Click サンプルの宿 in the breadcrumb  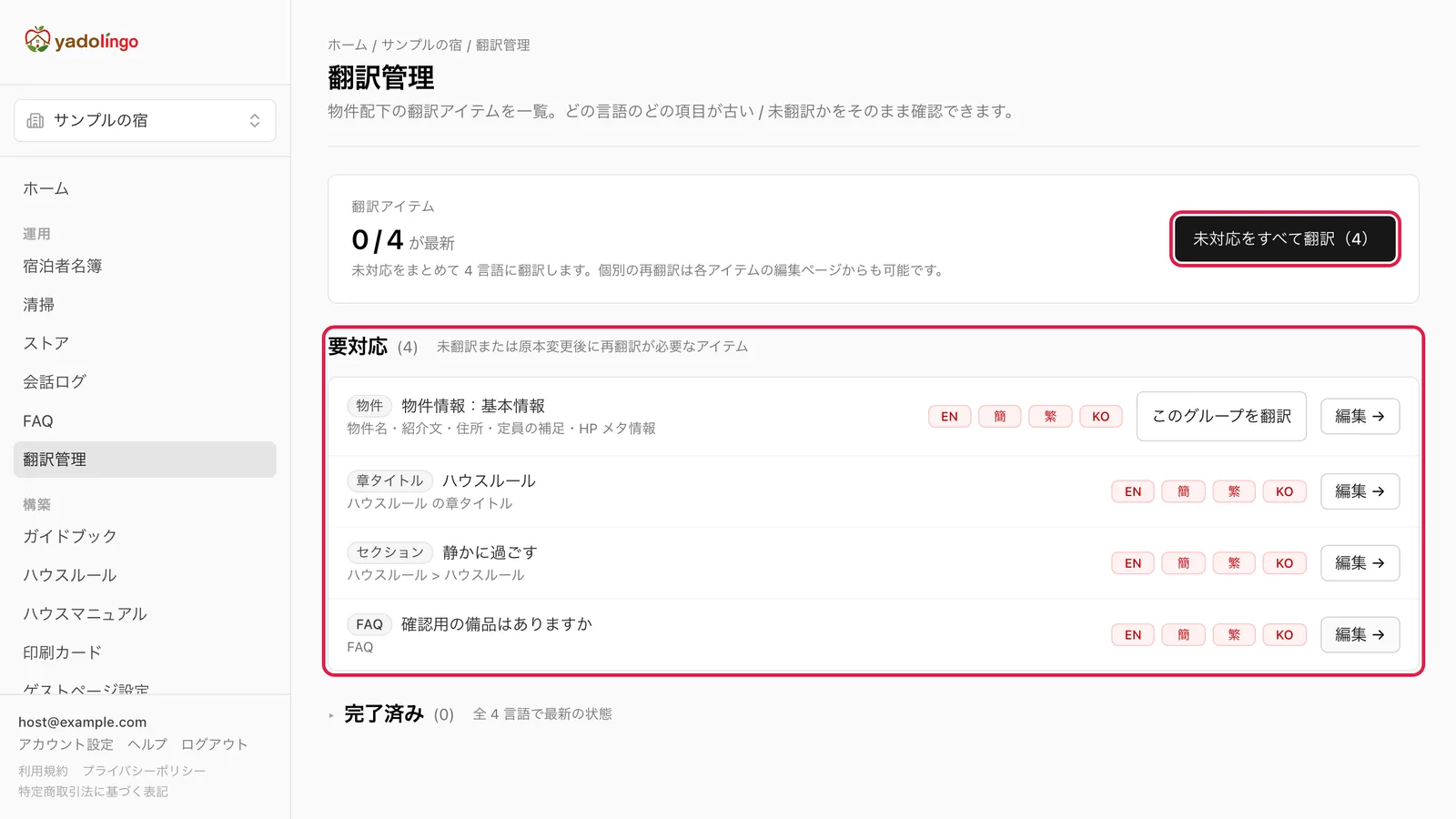tap(421, 45)
